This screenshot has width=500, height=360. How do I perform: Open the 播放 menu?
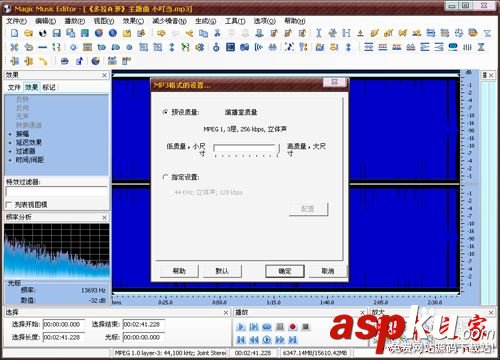(75, 21)
